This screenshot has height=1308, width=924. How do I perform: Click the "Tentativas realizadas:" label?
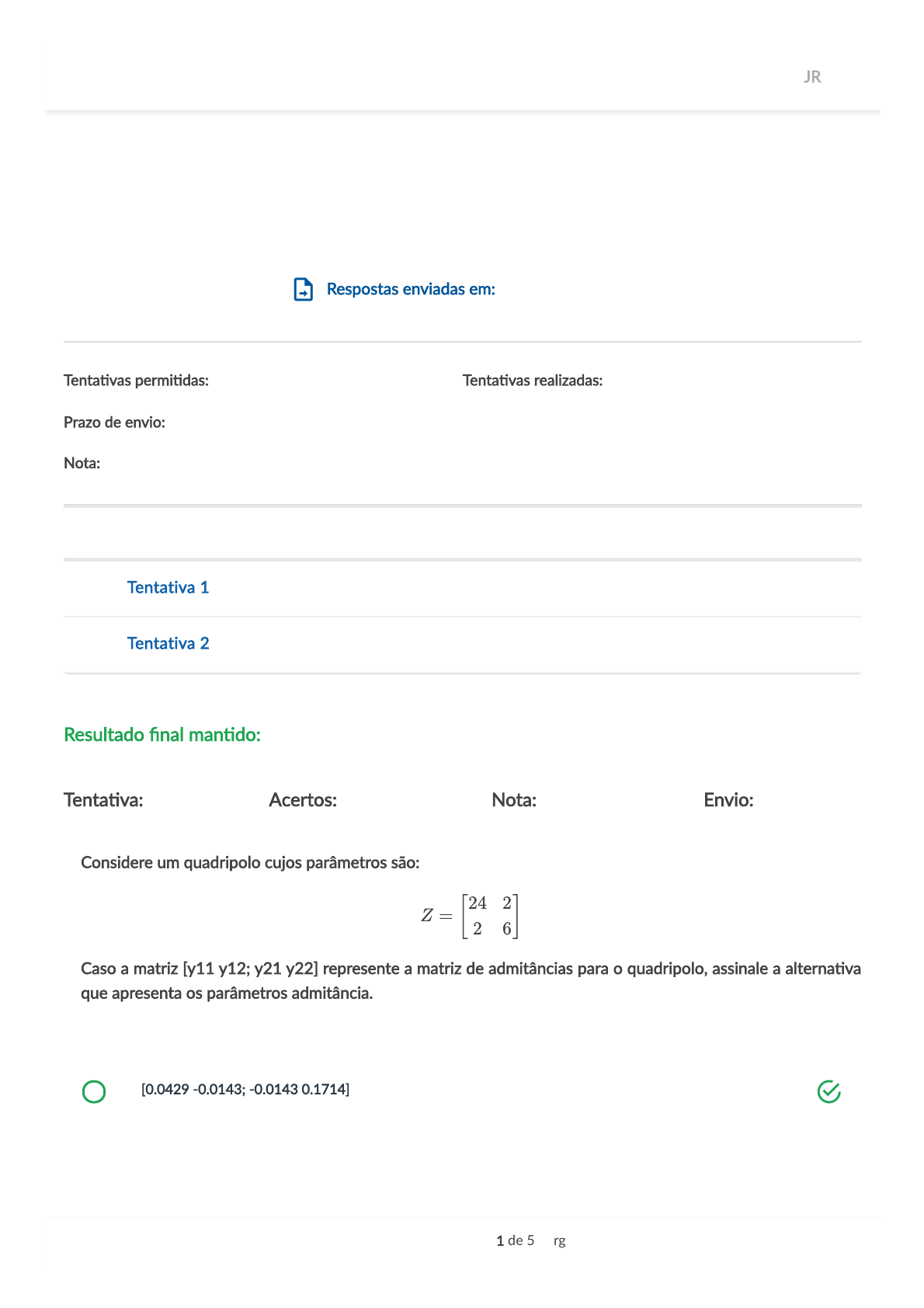point(533,381)
